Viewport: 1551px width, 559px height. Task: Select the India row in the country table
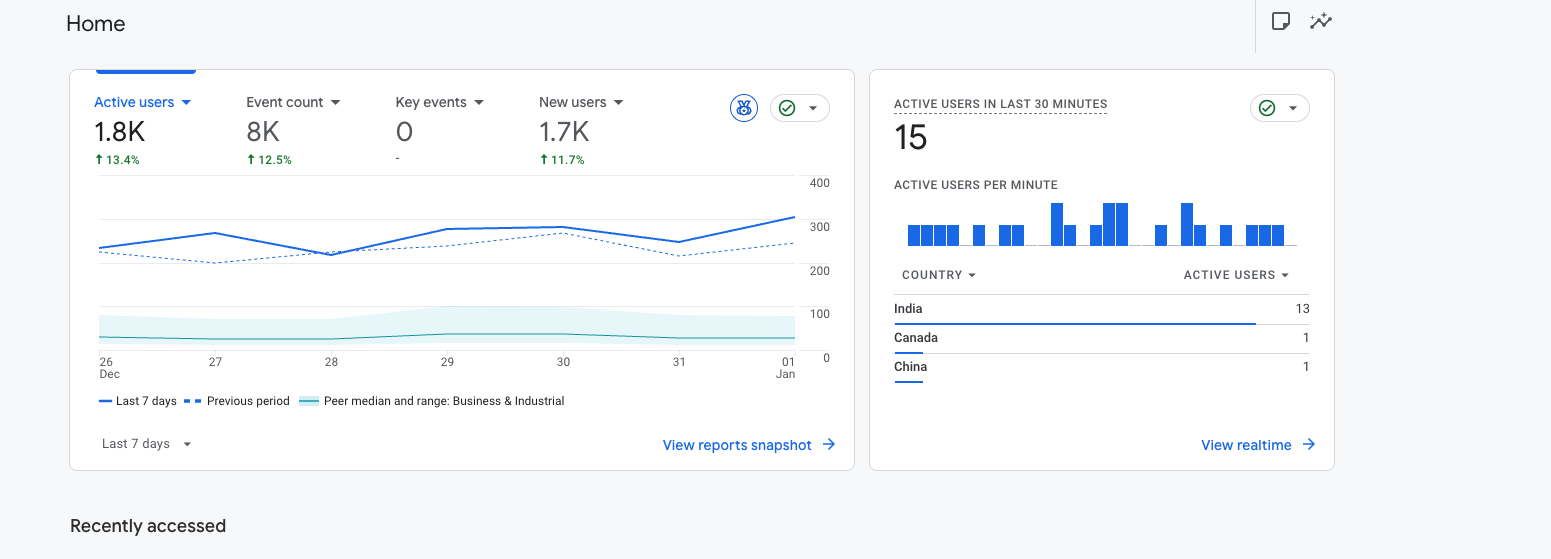pyautogui.click(x=1101, y=309)
